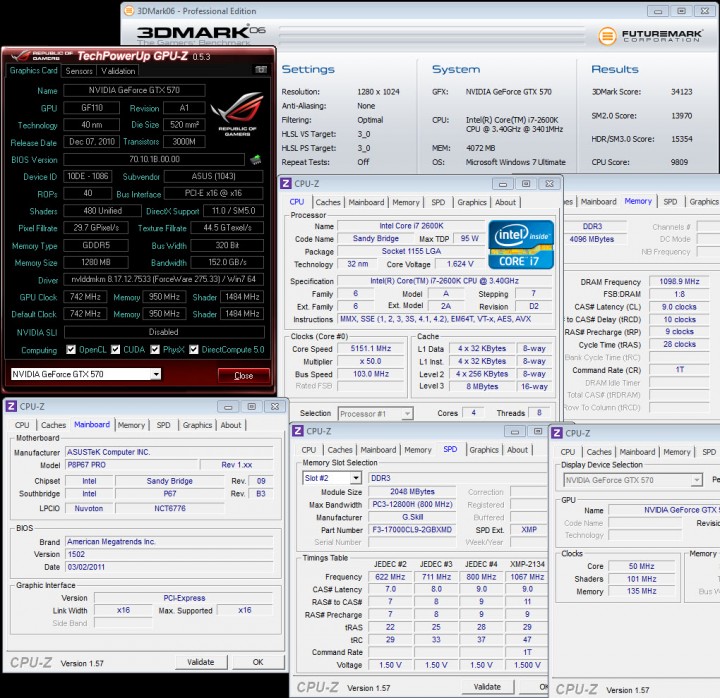Click the Close button in GPU-Z
The image size is (720, 698).
(x=243, y=376)
